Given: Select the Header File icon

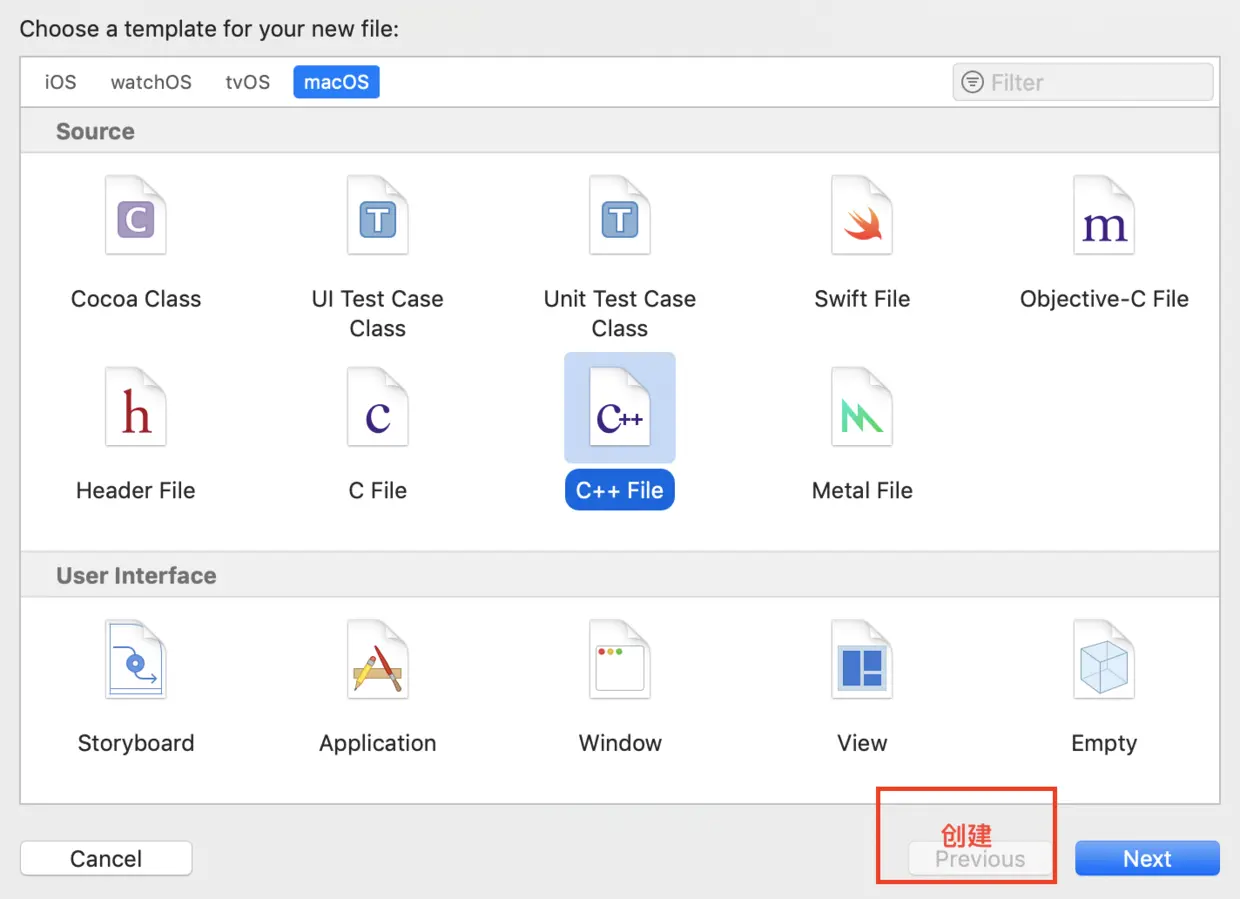Looking at the screenshot, I should (136, 408).
